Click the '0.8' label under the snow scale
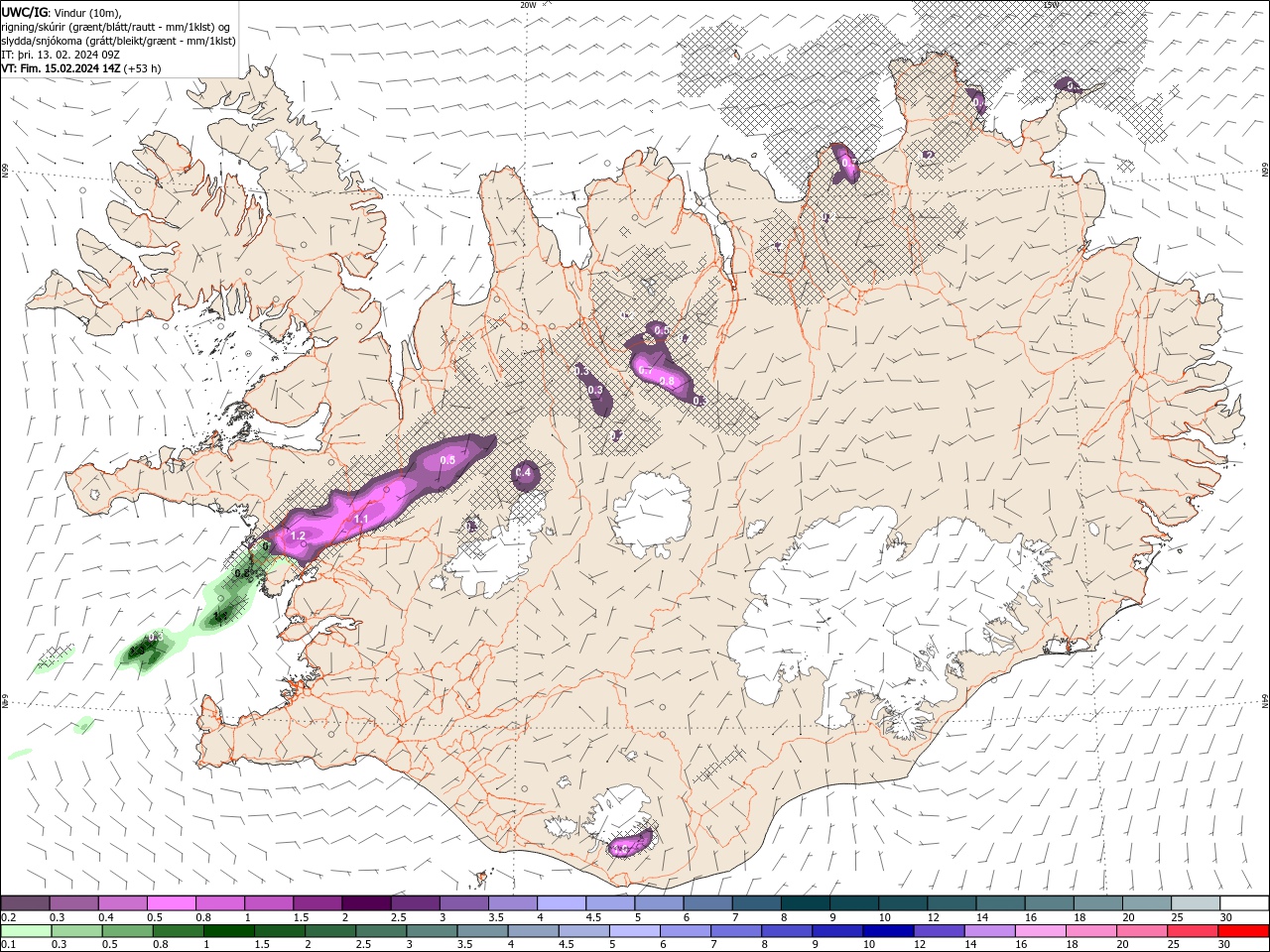Image resolution: width=1270 pixels, height=952 pixels. coord(203,917)
